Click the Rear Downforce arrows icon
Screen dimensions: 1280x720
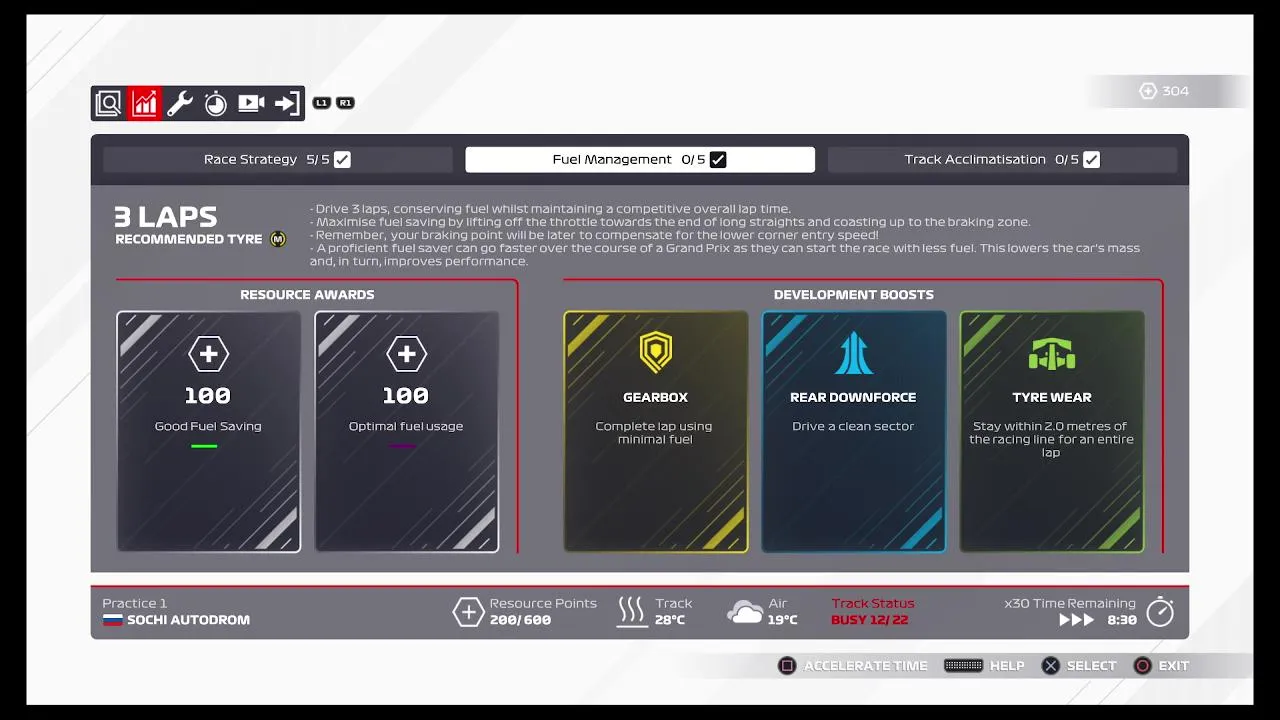coord(853,353)
